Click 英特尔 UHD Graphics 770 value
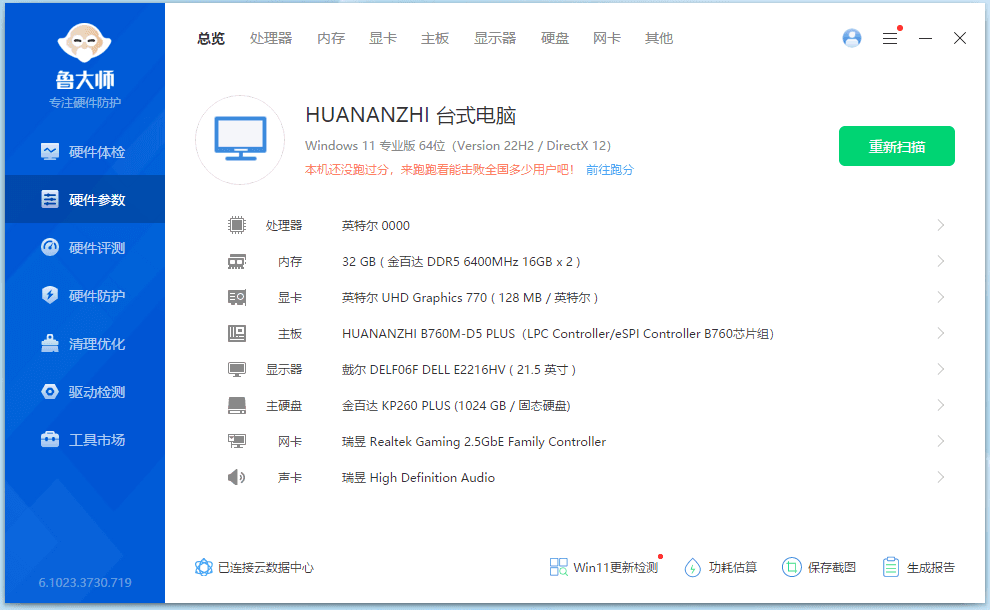 [470, 297]
